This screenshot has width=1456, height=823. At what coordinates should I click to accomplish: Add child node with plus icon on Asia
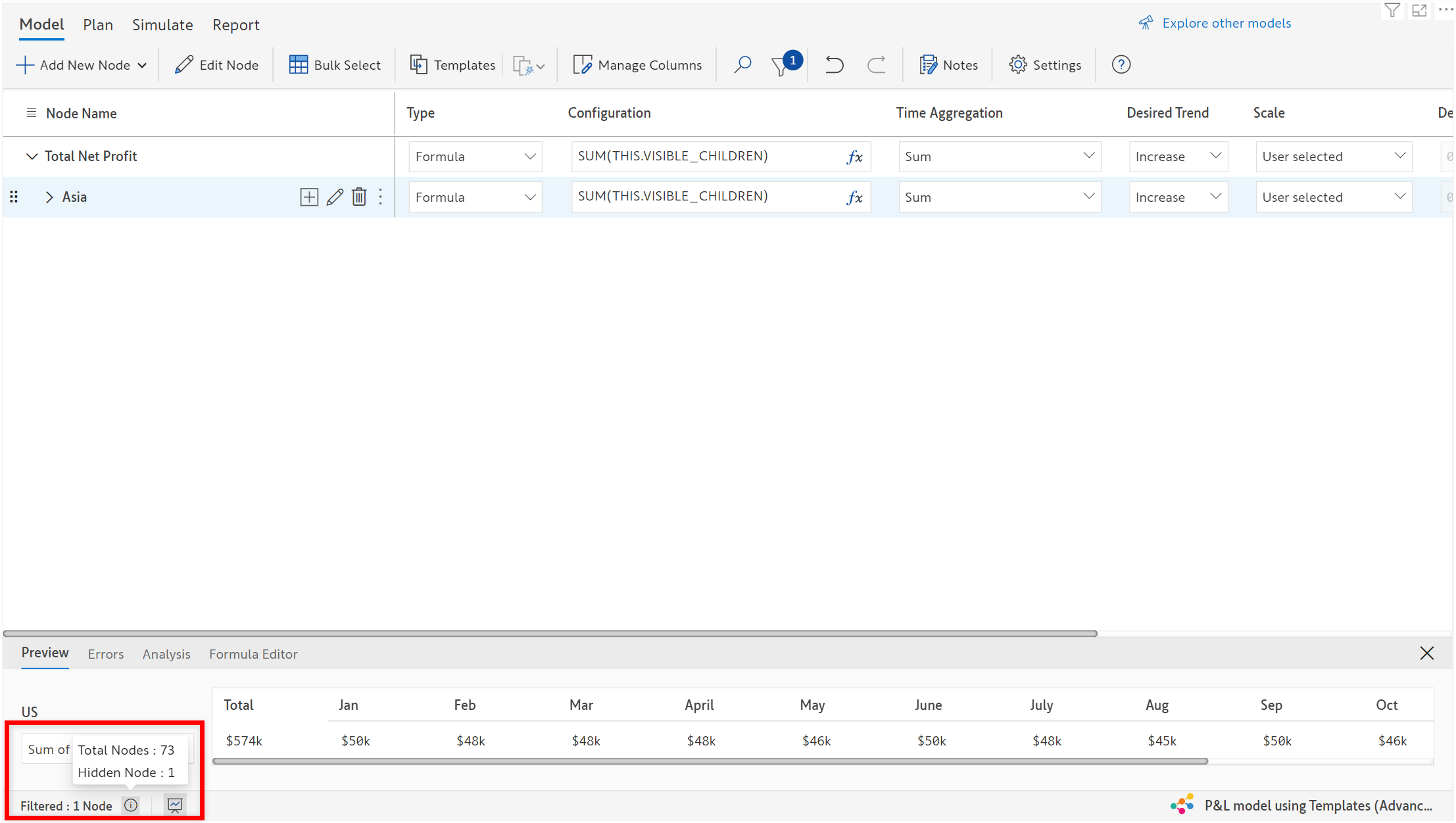tap(308, 197)
